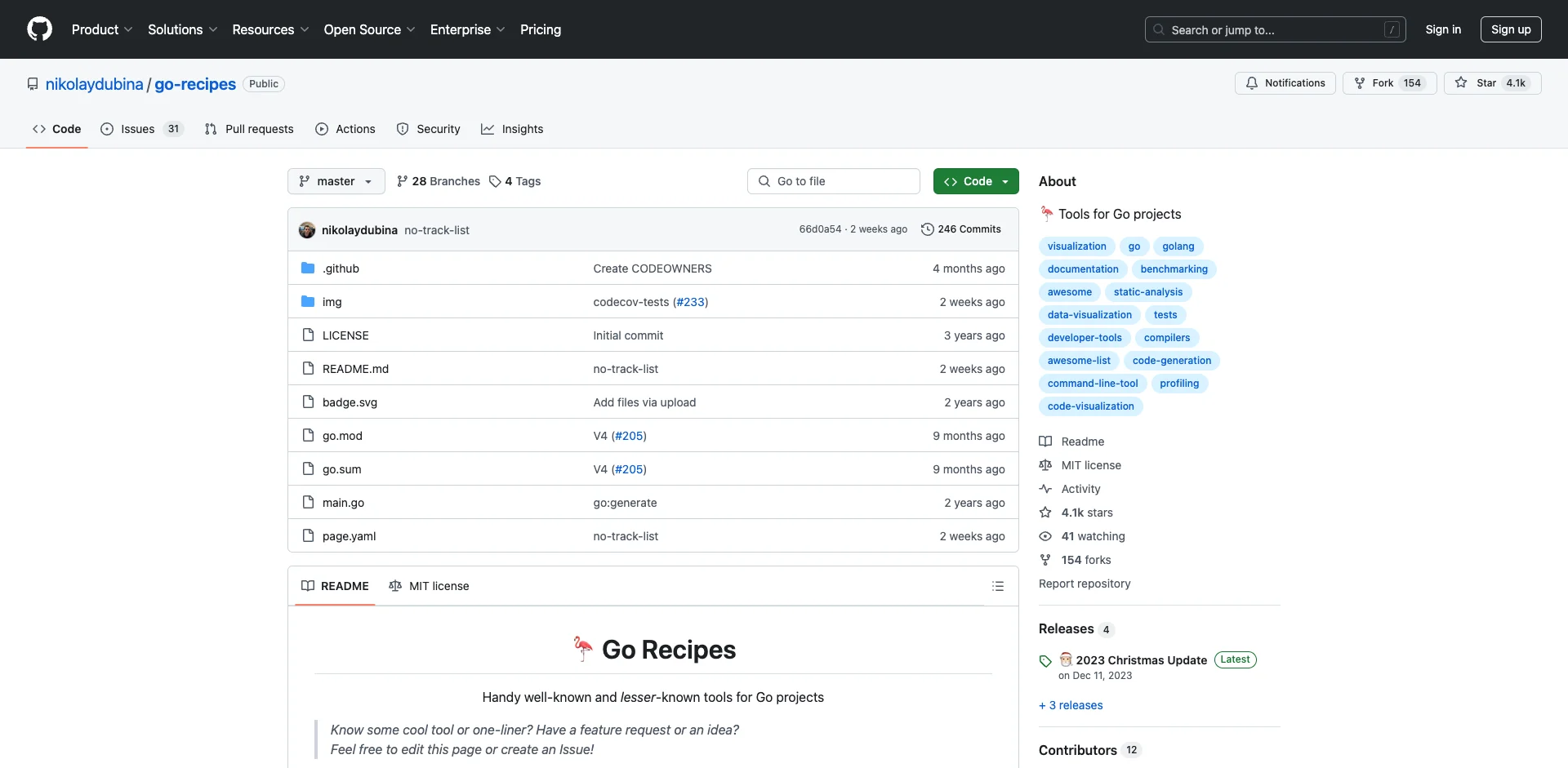Viewport: 1568px width, 768px height.
Task: Click the LICENSE file icon
Action: pyautogui.click(x=308, y=335)
